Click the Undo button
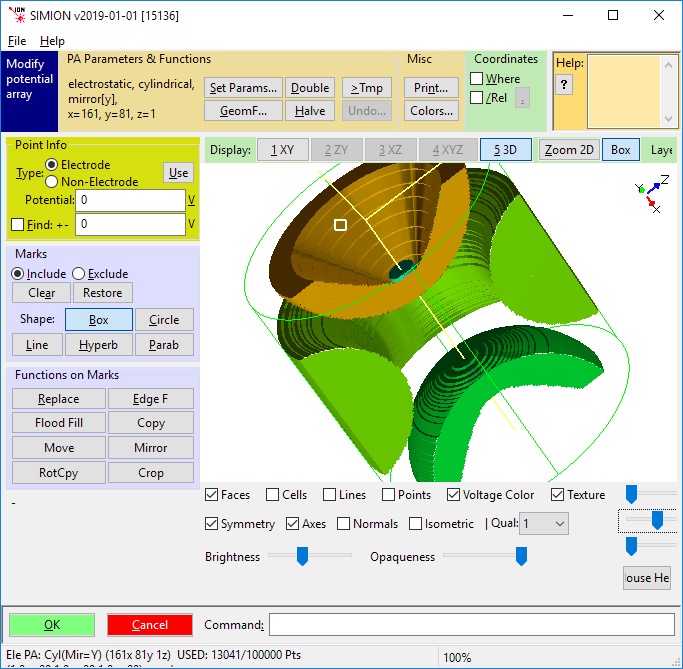 (367, 111)
